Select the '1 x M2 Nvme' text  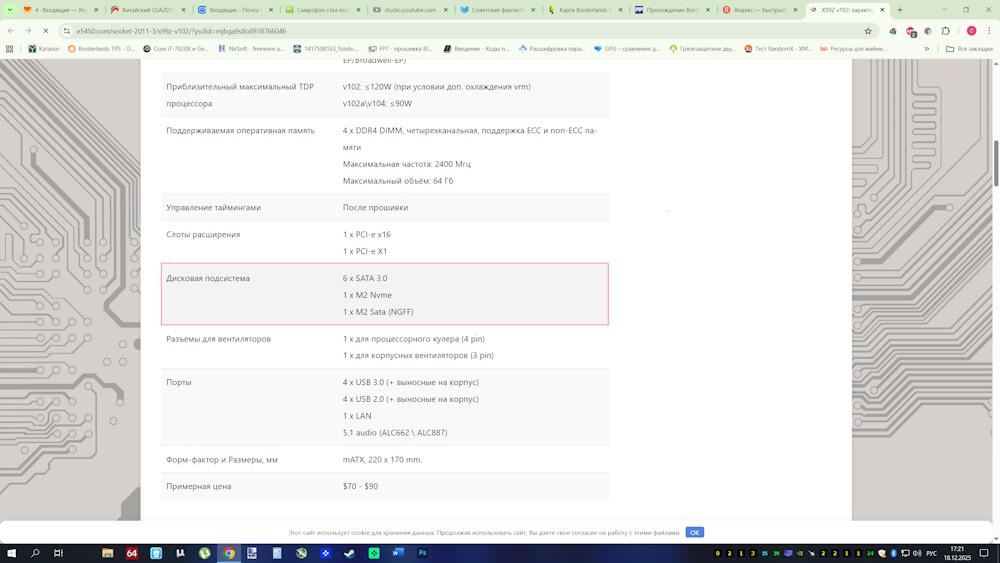point(367,295)
